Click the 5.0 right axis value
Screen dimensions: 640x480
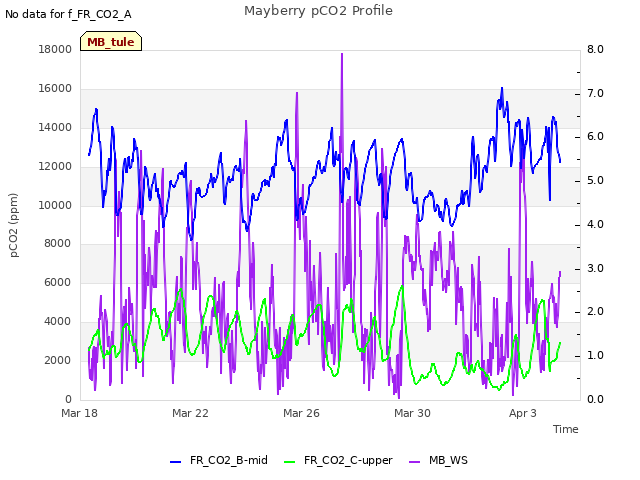click(596, 180)
